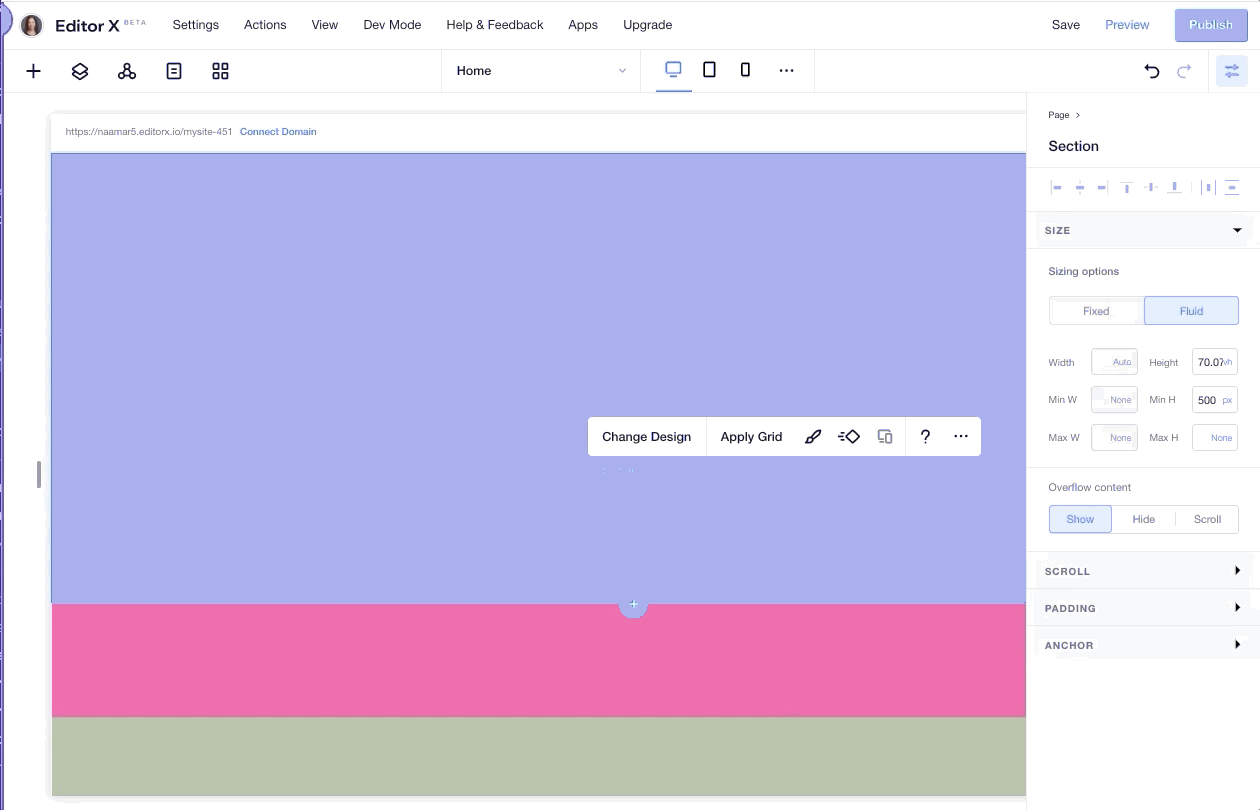Set overflow content to Scroll
Viewport: 1260px width, 810px height.
pos(1207,519)
